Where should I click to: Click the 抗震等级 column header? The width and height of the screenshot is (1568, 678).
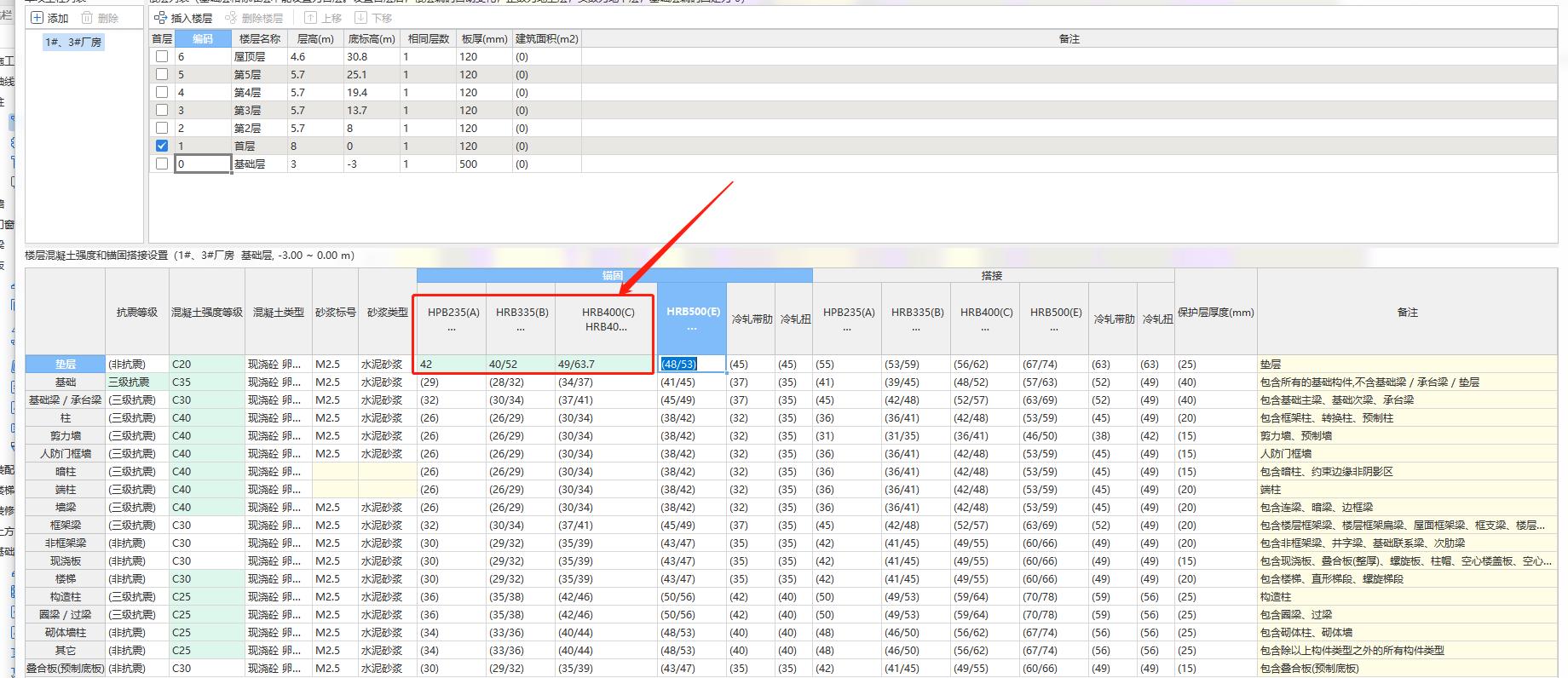[x=137, y=312]
